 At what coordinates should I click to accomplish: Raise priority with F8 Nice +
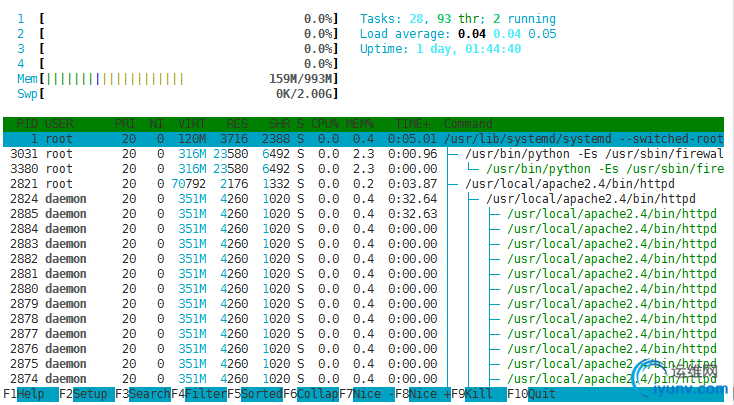pos(423,394)
